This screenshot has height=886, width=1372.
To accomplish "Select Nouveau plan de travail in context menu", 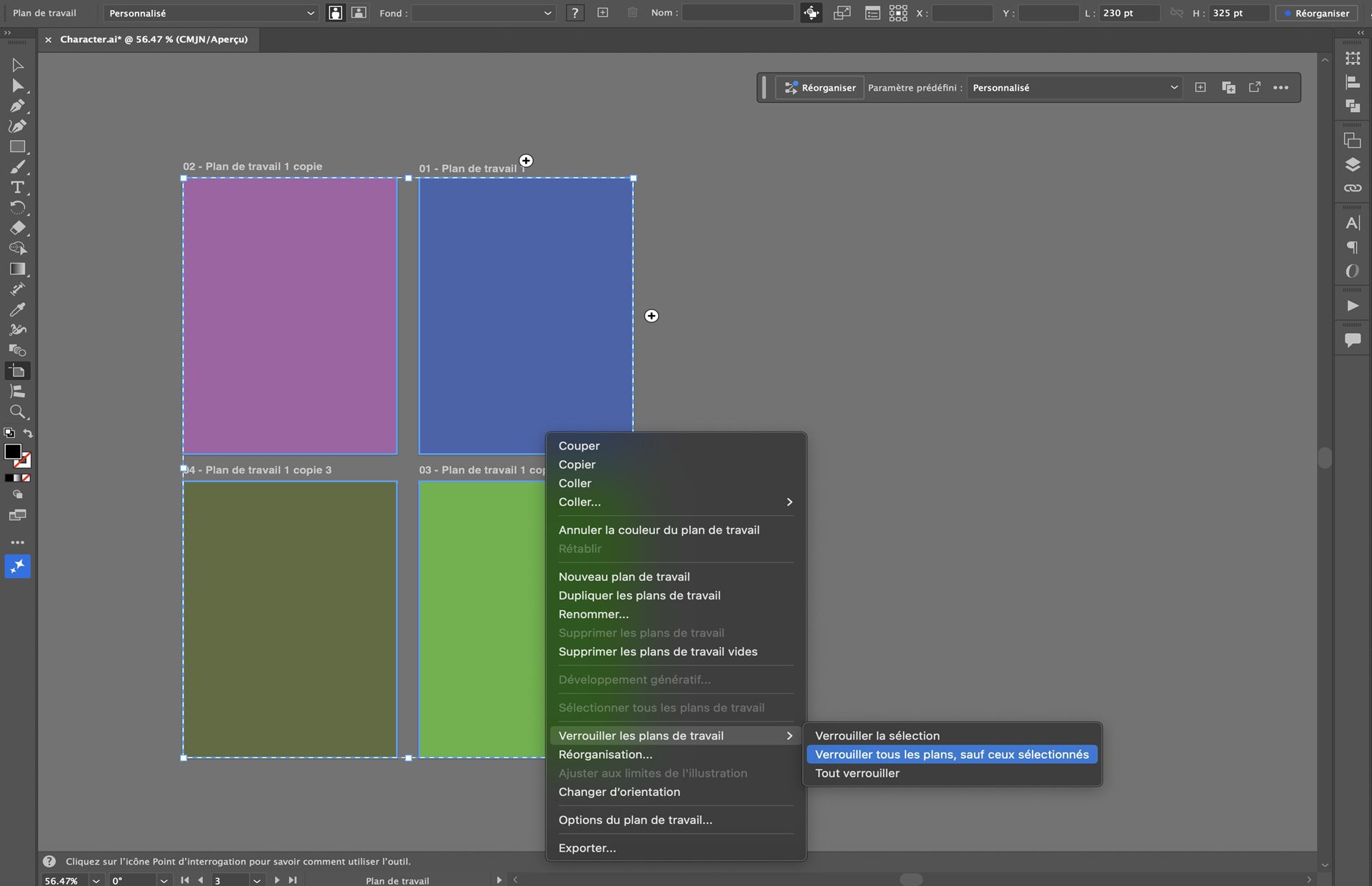I will click(x=624, y=576).
